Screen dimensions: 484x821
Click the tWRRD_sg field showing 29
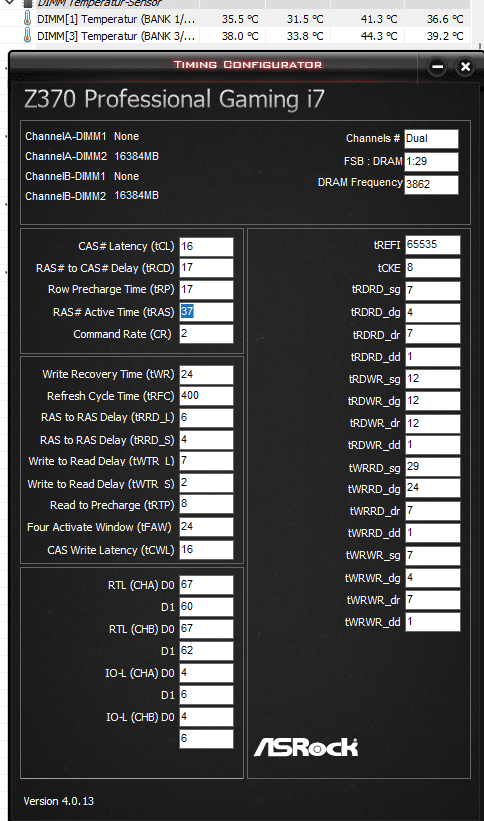pos(433,467)
